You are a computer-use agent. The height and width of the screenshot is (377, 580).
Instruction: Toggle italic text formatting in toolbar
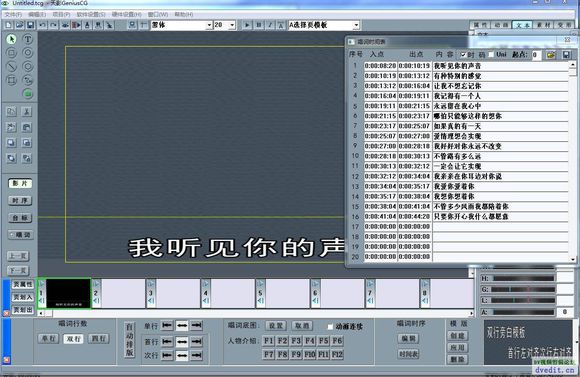270,25
